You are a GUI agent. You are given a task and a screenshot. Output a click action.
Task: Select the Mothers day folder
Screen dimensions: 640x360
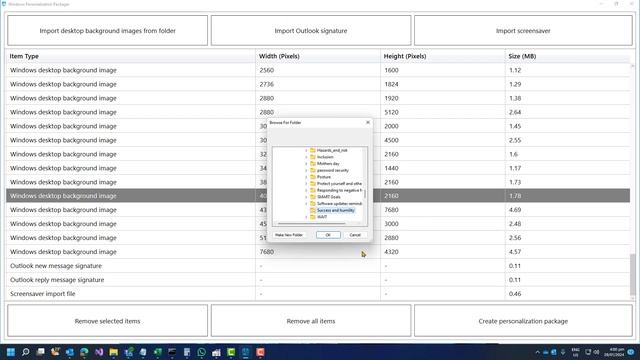tap(328, 164)
